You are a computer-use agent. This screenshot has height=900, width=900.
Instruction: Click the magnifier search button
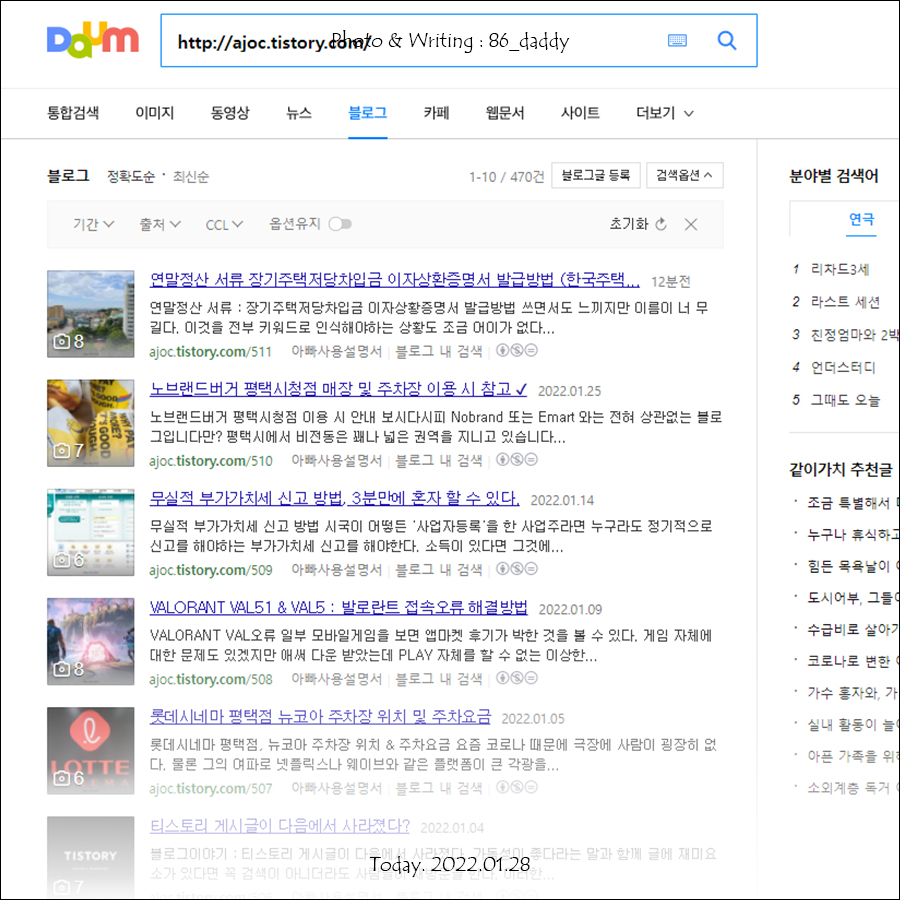pyautogui.click(x=727, y=40)
